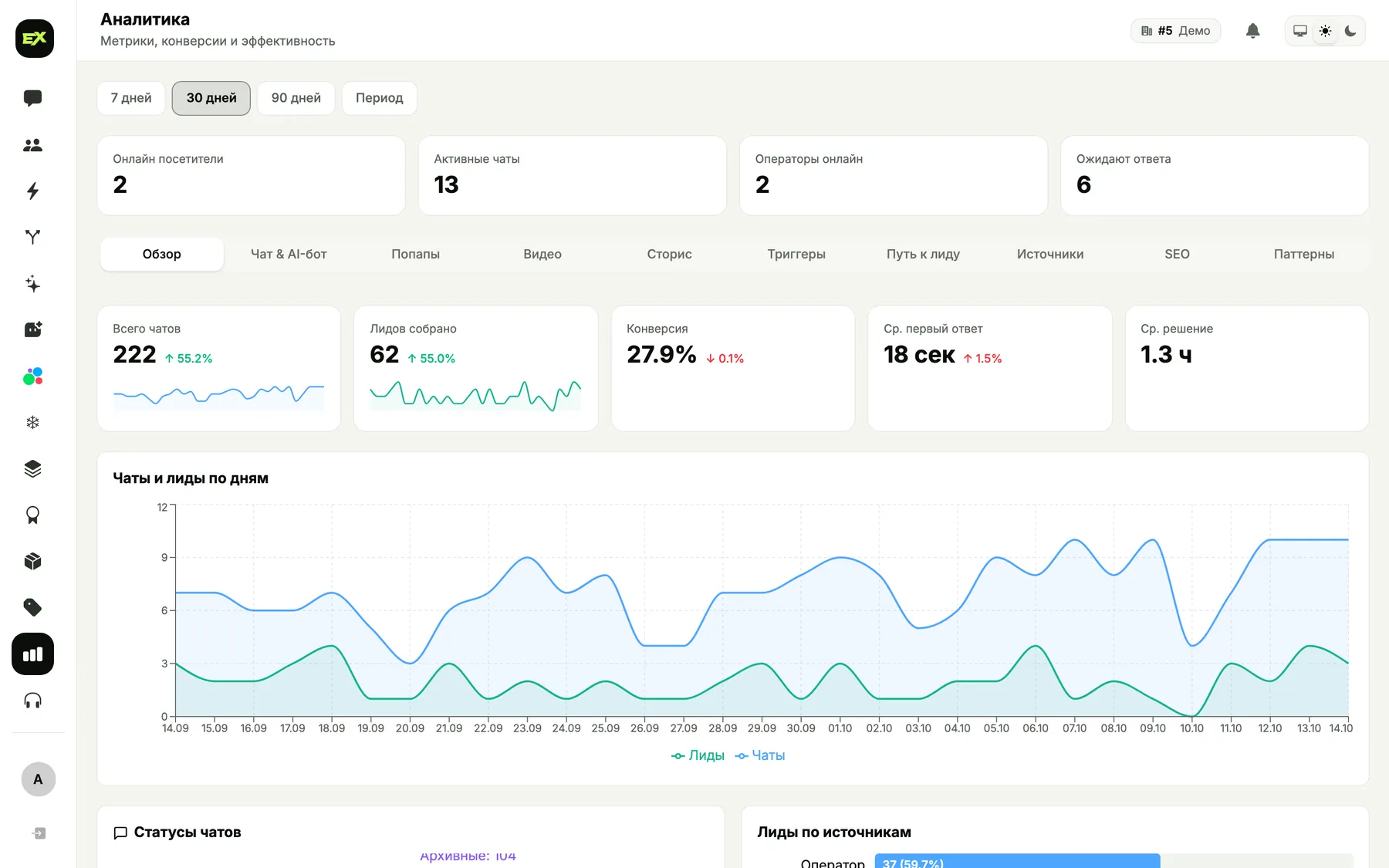Open the #5 Демо workspace selector
The image size is (1389, 868).
point(1175,31)
